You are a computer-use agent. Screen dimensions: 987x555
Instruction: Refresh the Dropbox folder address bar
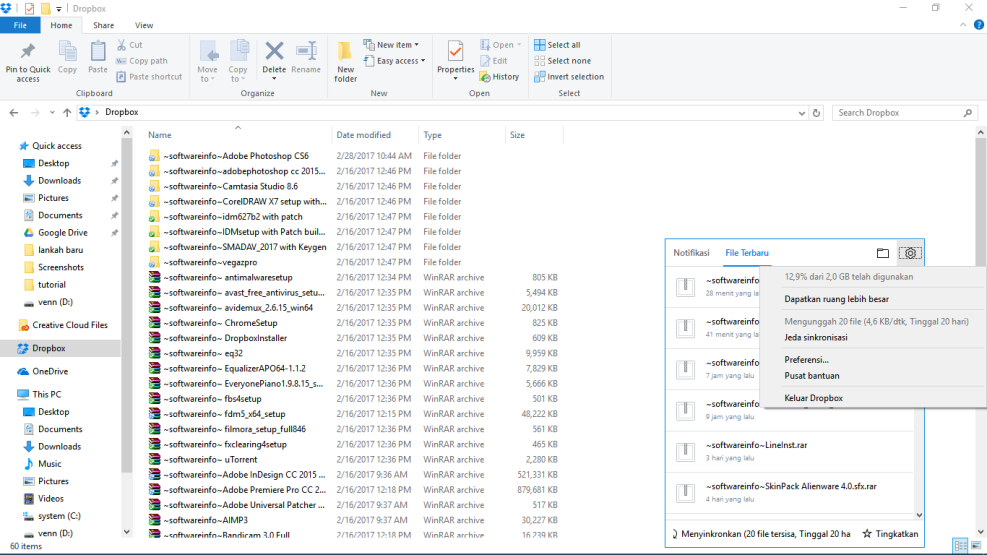(817, 113)
